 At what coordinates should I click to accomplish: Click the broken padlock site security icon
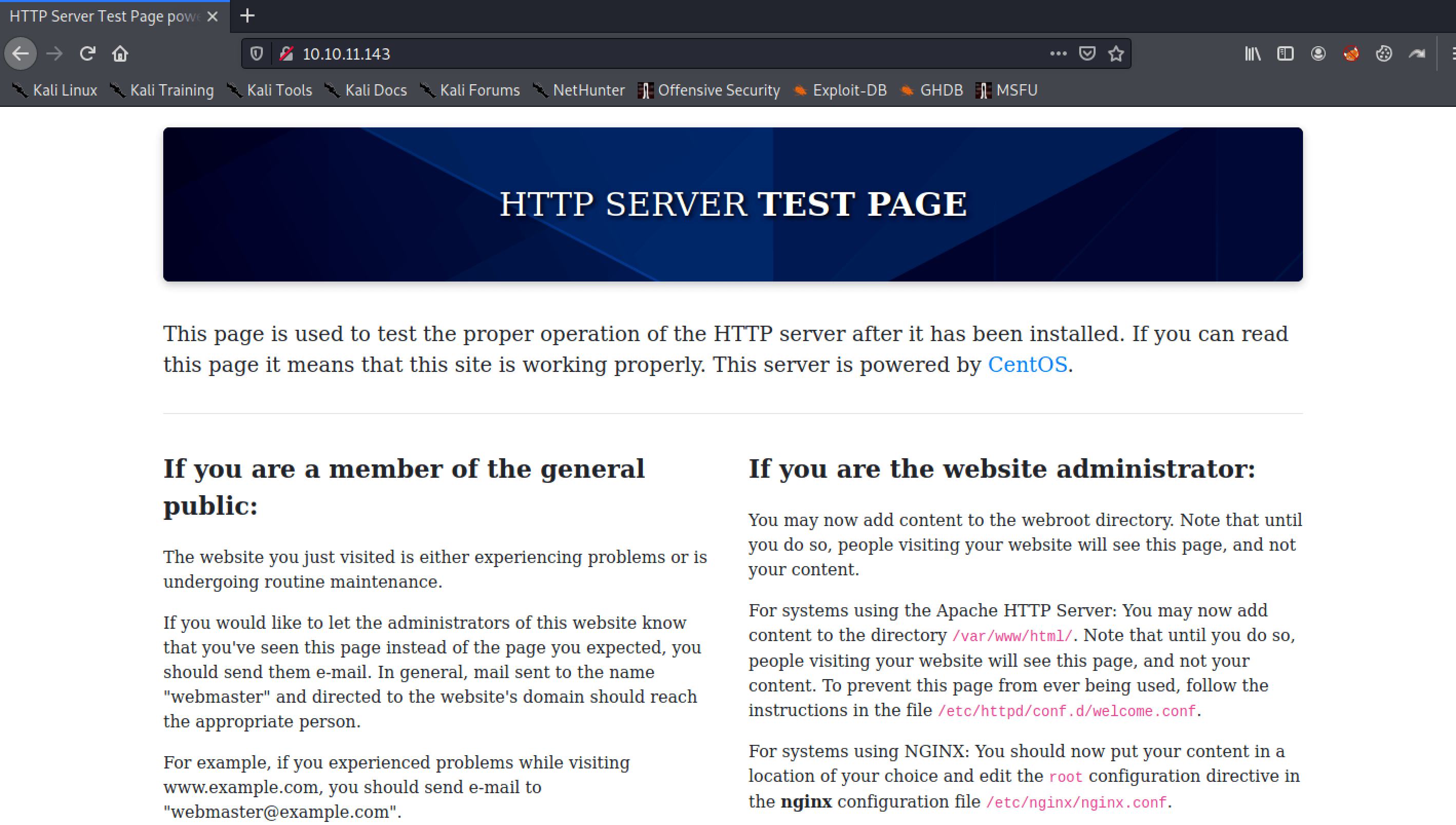287,54
